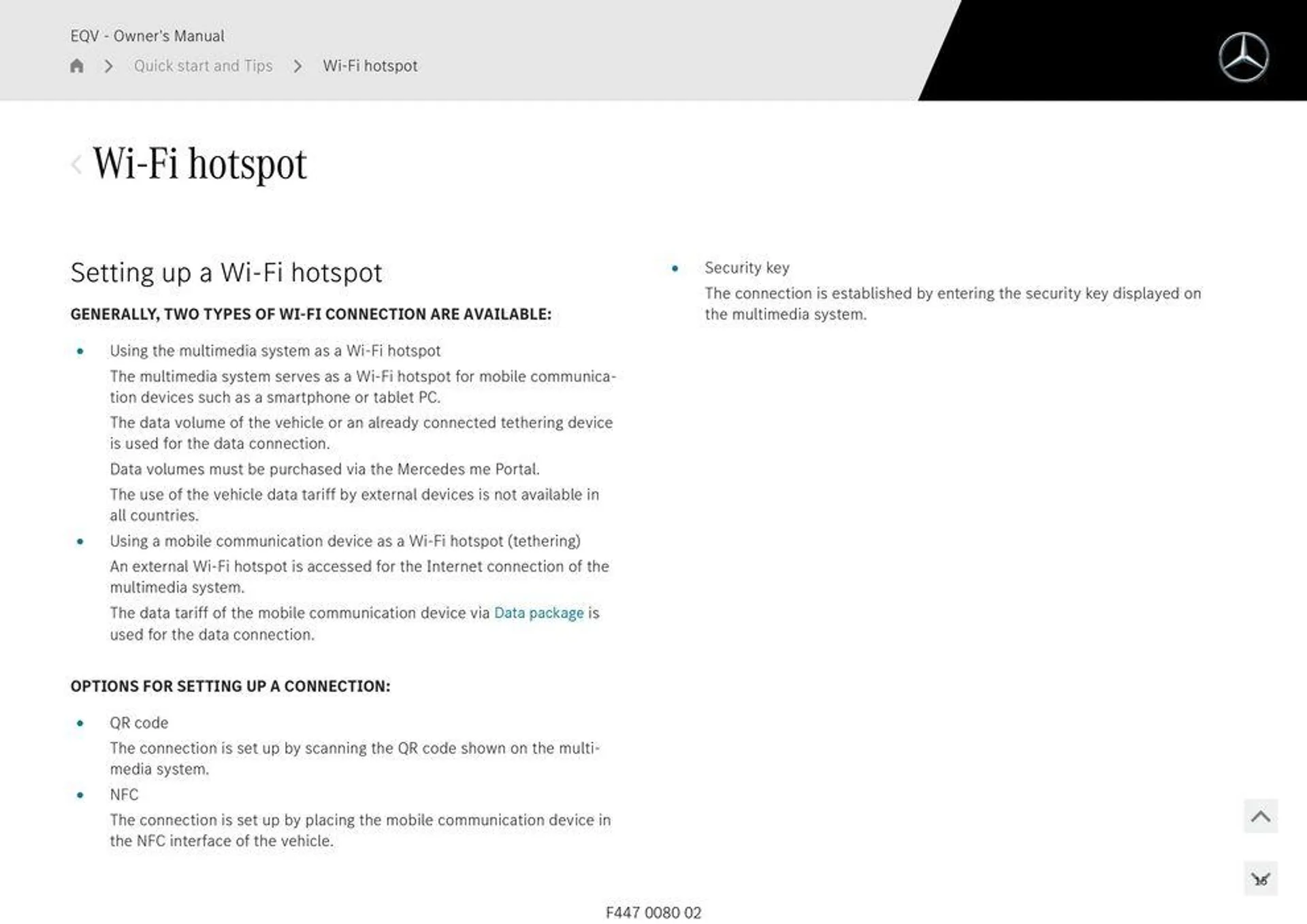Image resolution: width=1307 pixels, height=924 pixels.
Task: Click the QR code bullet point item
Action: (x=138, y=722)
